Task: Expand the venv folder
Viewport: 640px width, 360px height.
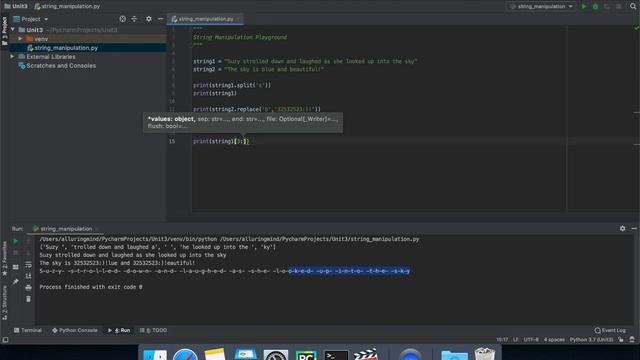Action: click(x=20, y=39)
